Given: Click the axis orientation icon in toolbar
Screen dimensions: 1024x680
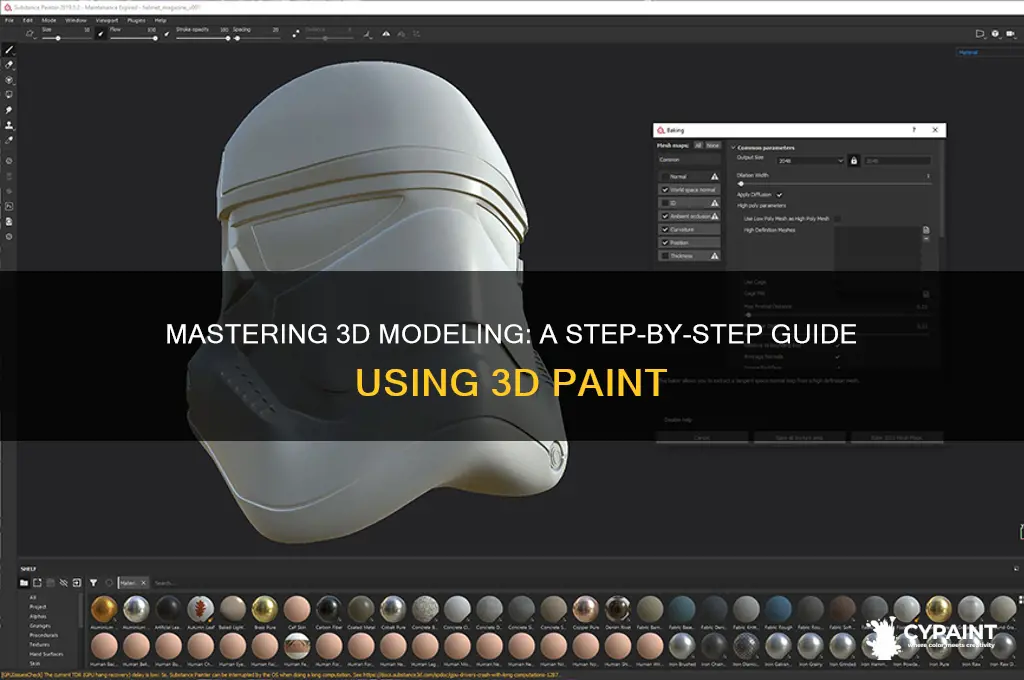Looking at the screenshot, I should [x=368, y=34].
